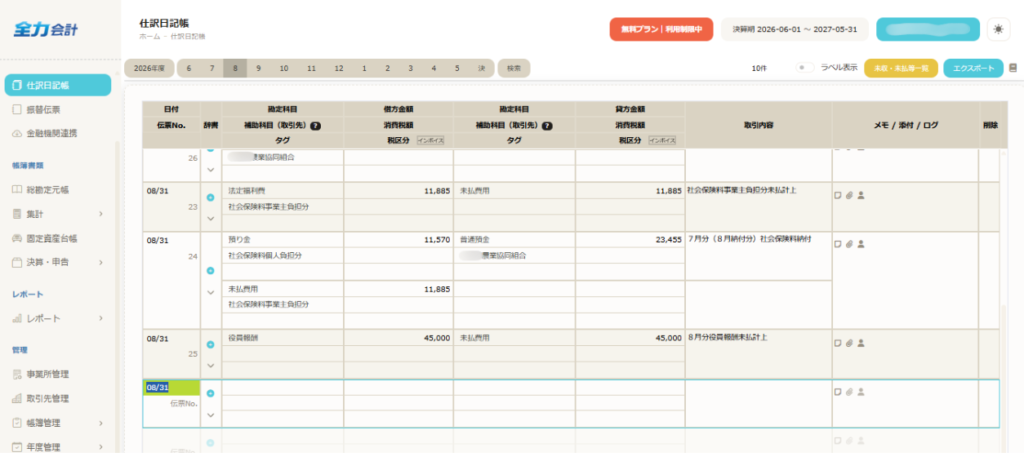Screen dimensions: 1024x457
Task: Click the 法定福利費 account cell
Action: (283, 191)
